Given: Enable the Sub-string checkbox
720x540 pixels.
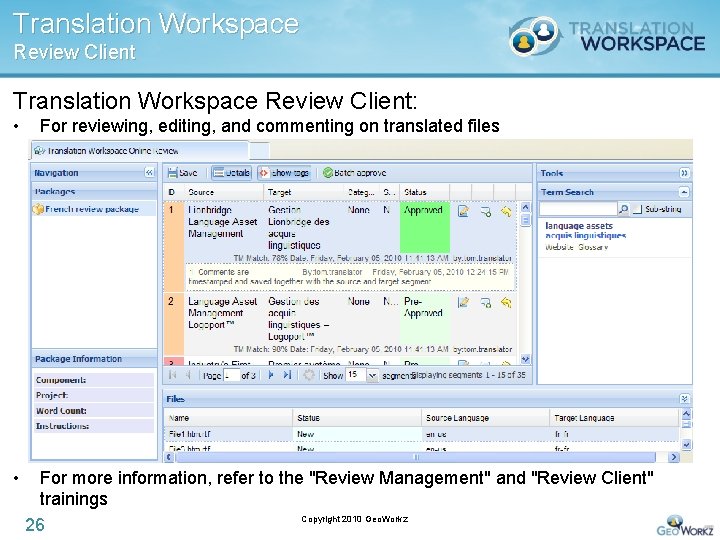Looking at the screenshot, I should point(637,209).
